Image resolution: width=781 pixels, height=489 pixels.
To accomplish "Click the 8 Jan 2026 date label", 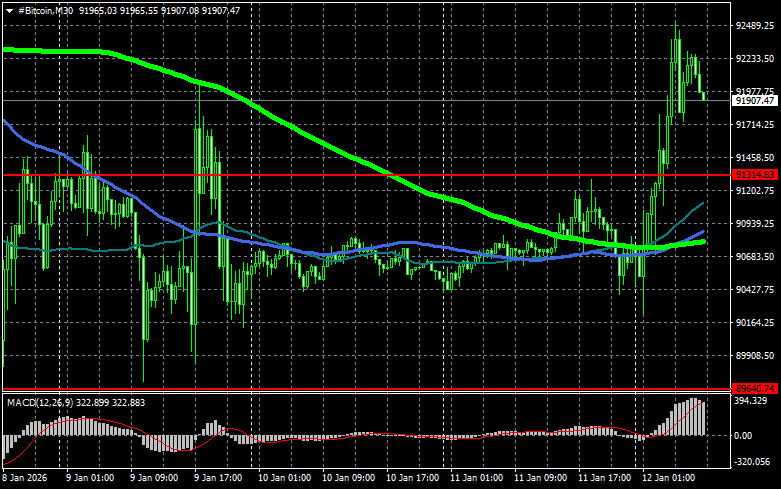I will pos(28,478).
